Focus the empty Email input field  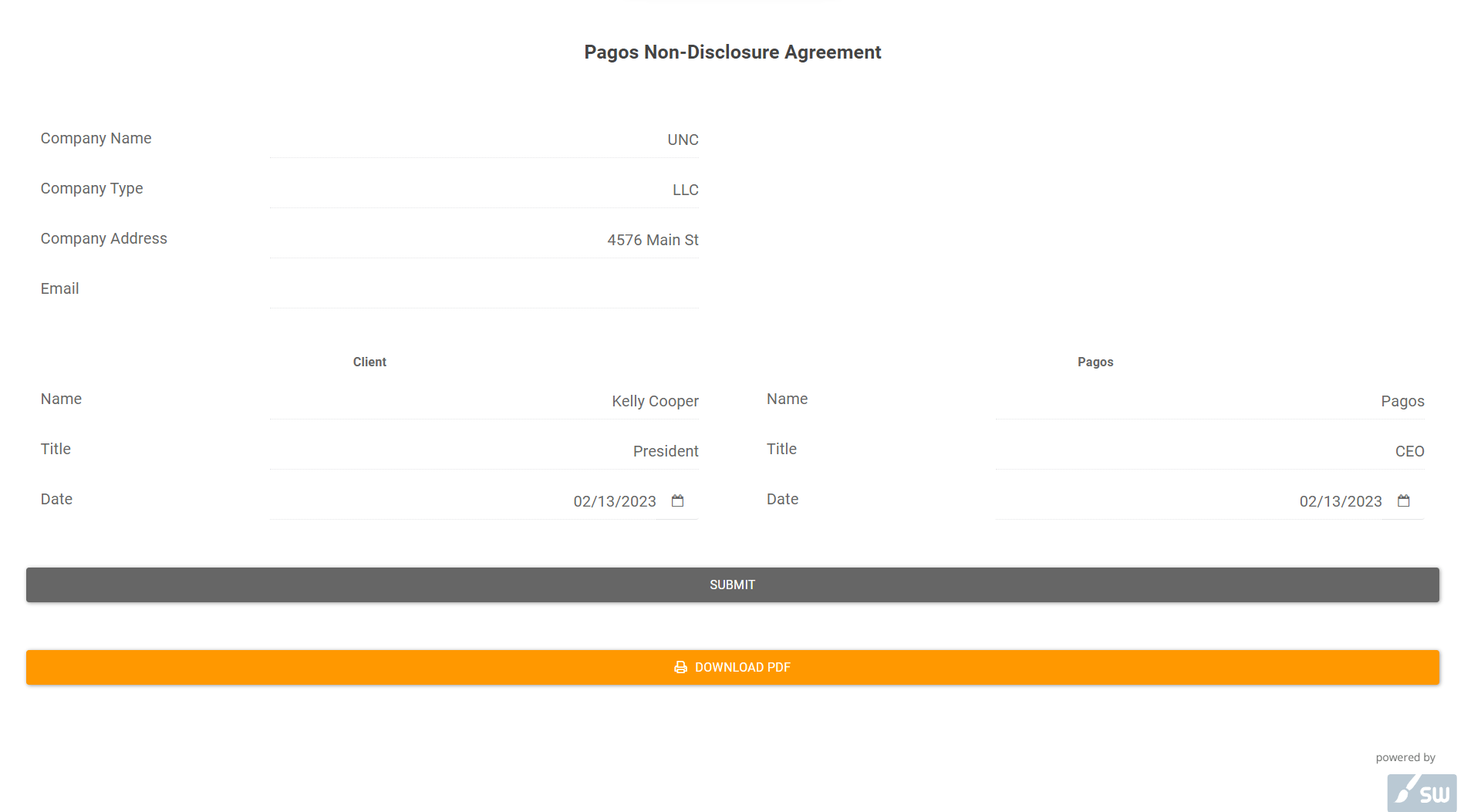point(484,290)
